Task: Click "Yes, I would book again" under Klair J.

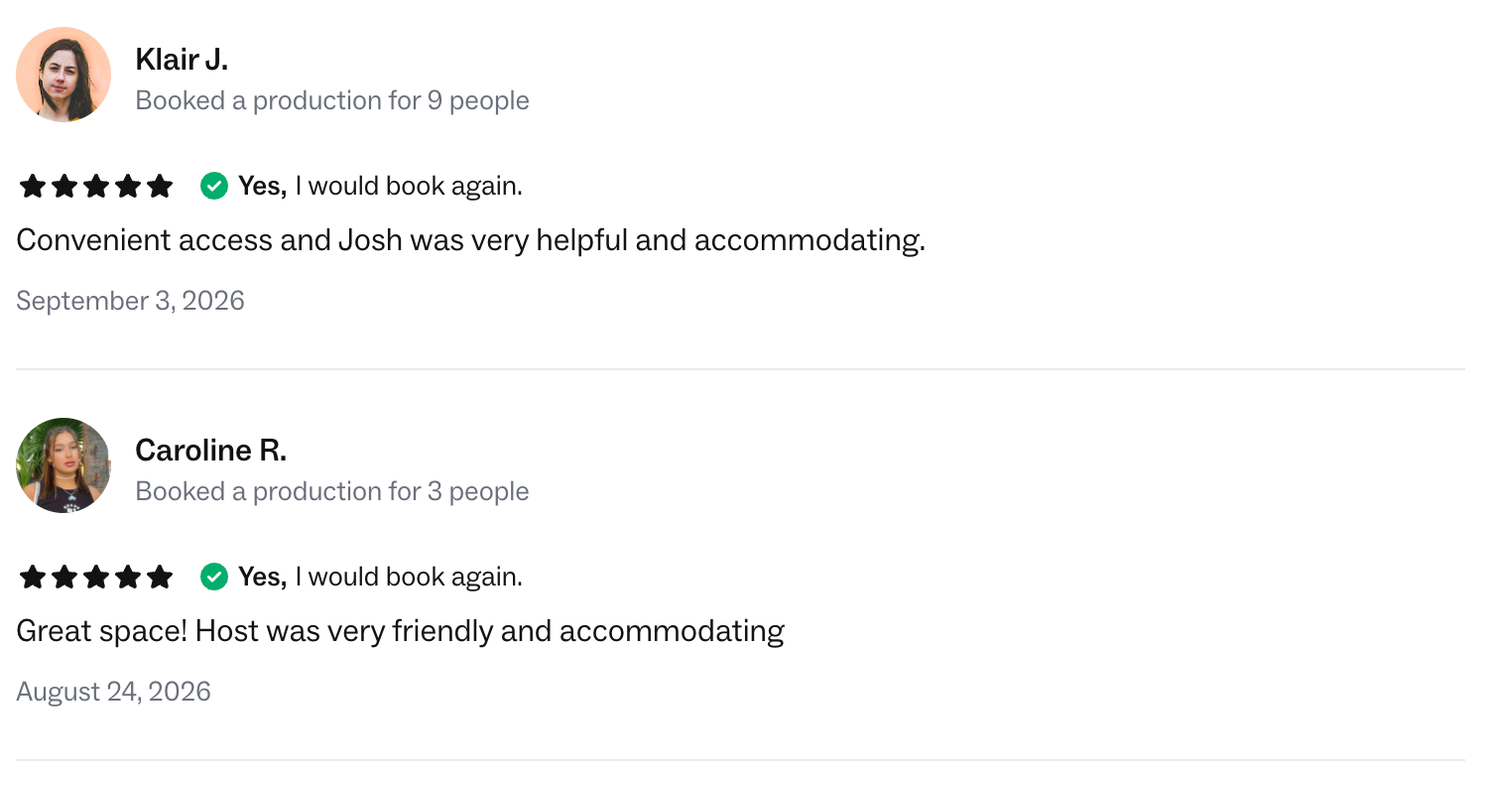Action: click(x=380, y=186)
